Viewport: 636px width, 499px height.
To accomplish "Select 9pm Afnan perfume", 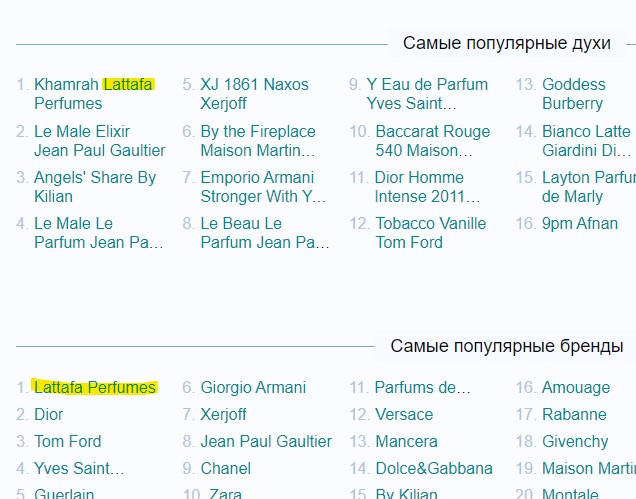I will click(580, 224).
